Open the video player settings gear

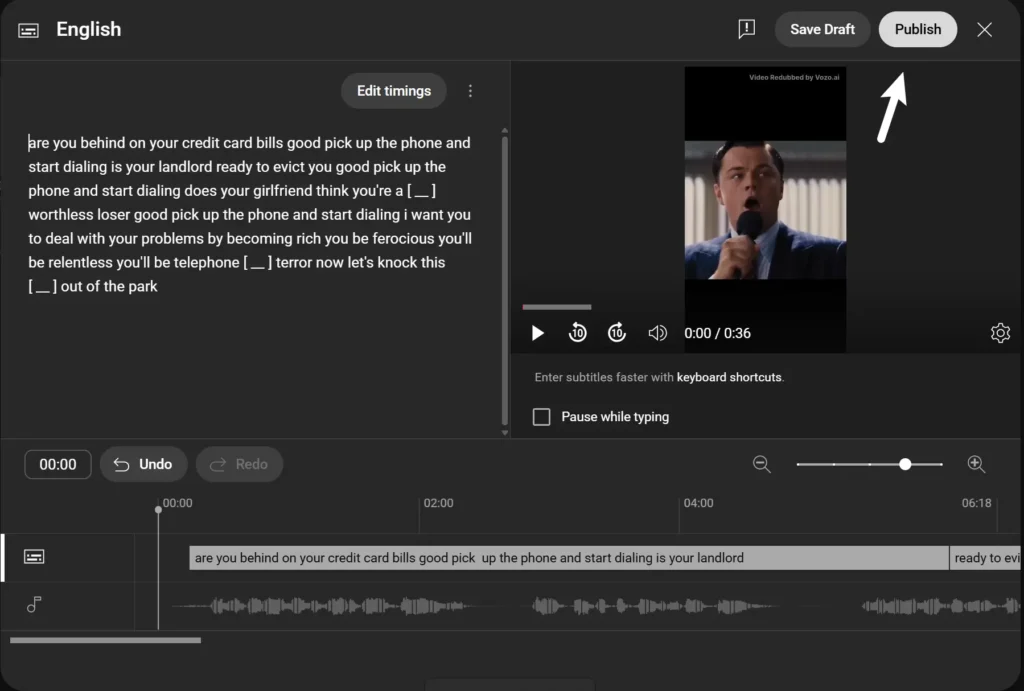pos(1000,332)
